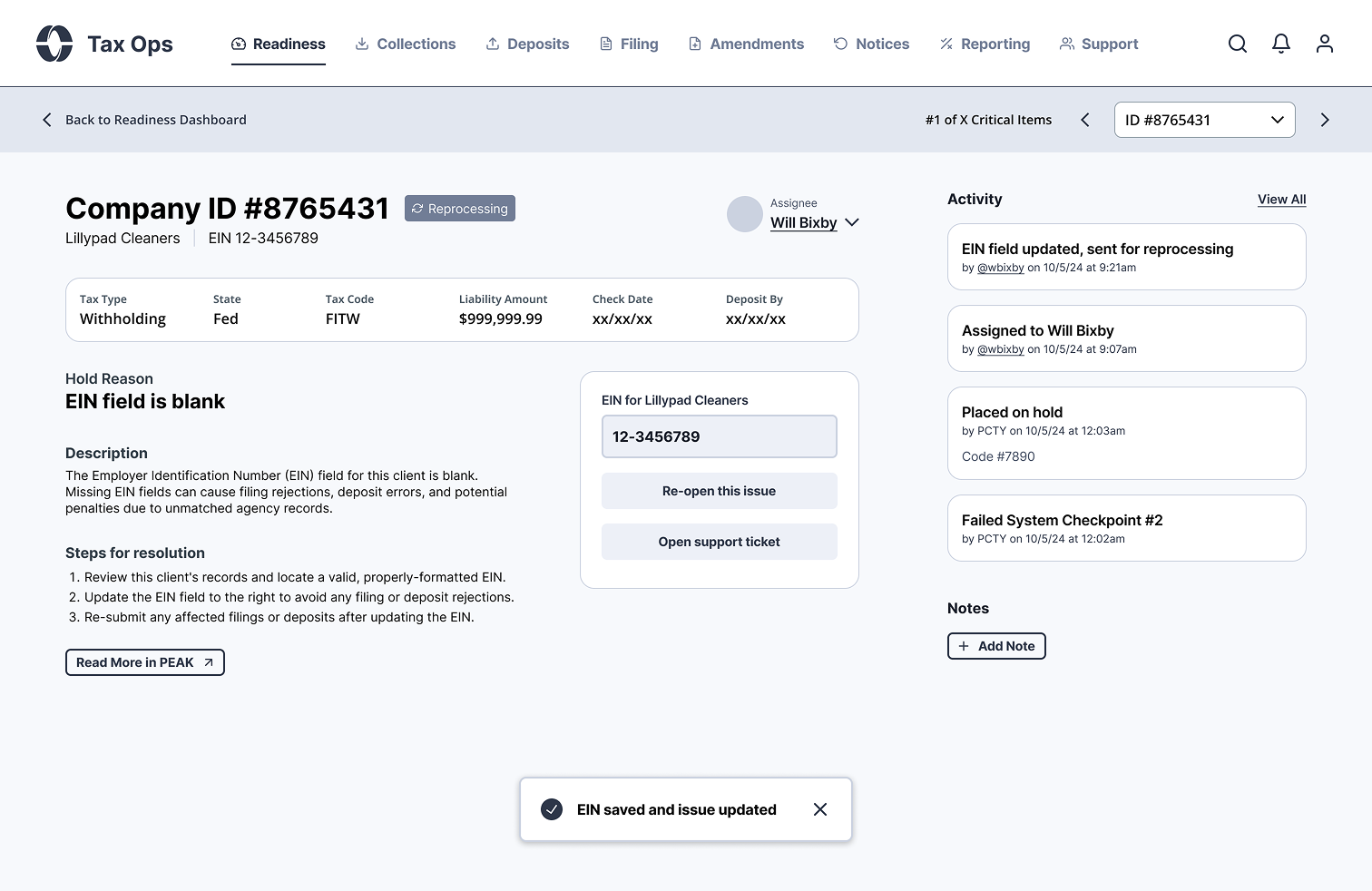Click the Tax Ops logo icon
This screenshot has height=891, width=1372.
pyautogui.click(x=54, y=44)
